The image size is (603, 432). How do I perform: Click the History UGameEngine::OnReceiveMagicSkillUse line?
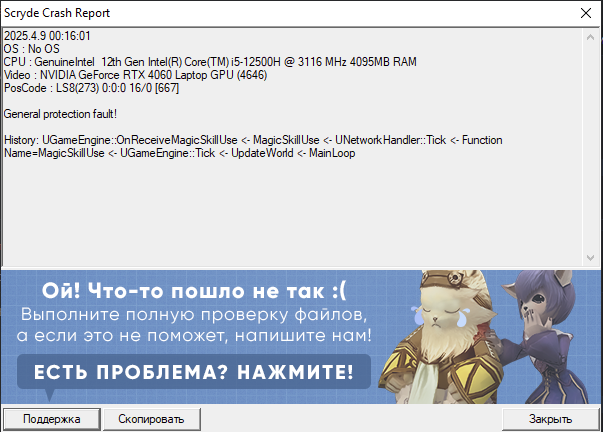click(x=253, y=140)
